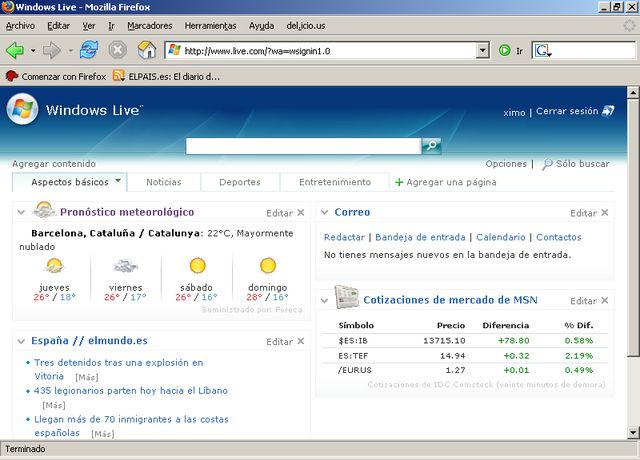Viewport: 640px width, 460px height.
Task: Click the $ES:IB price 13715.10
Action: (x=444, y=341)
